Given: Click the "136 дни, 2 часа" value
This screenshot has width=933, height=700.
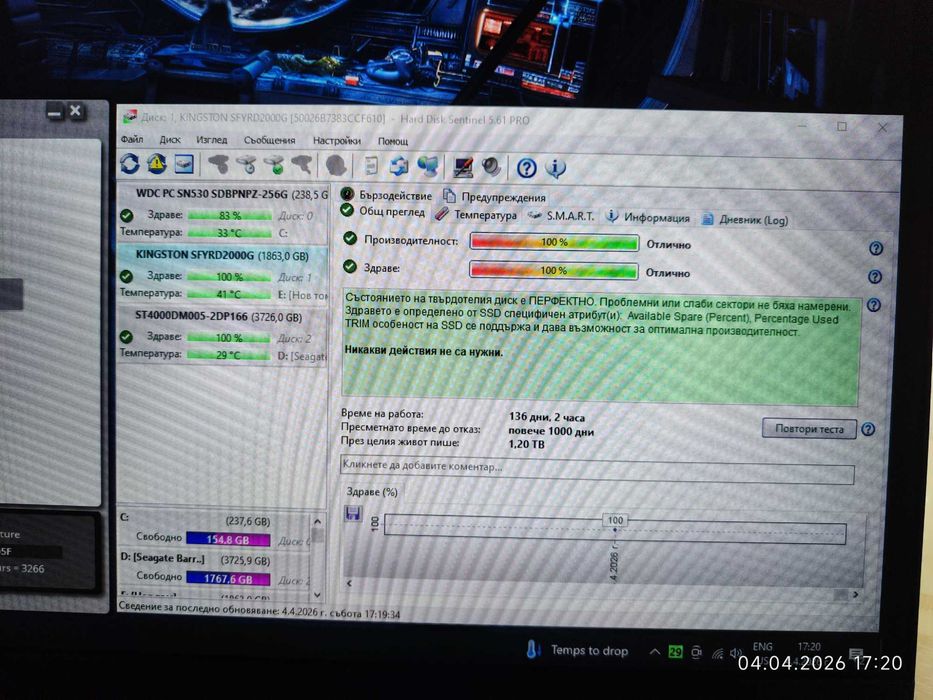Looking at the screenshot, I should tap(547, 417).
